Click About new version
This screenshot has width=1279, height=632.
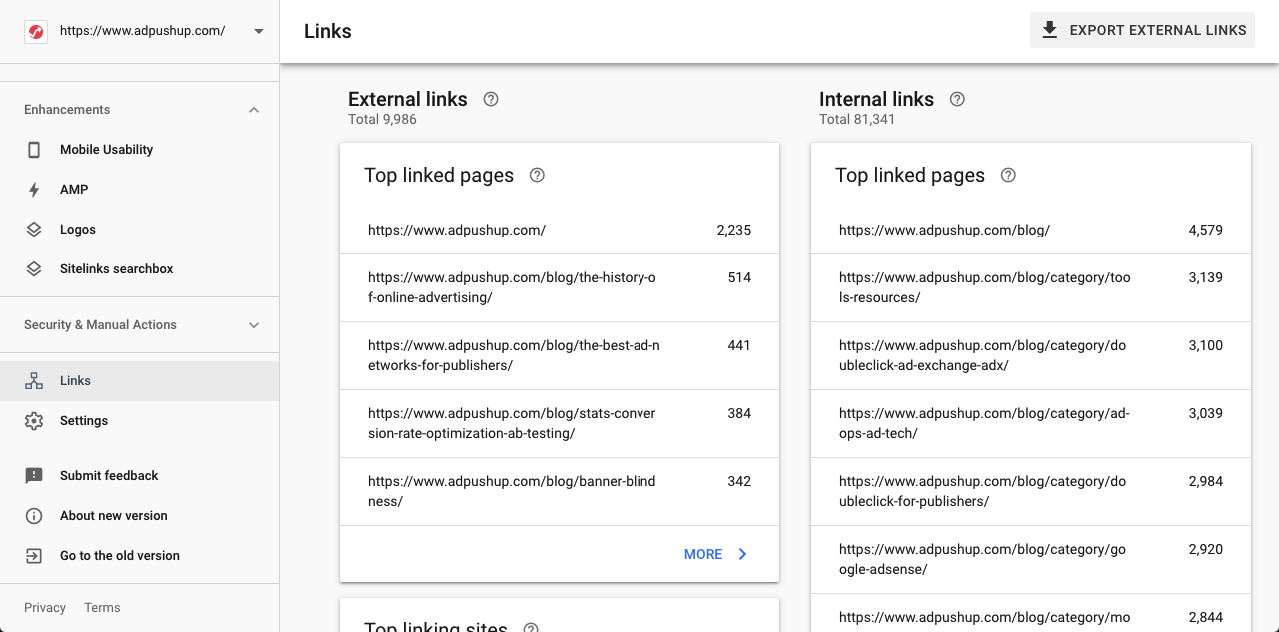pos(113,515)
